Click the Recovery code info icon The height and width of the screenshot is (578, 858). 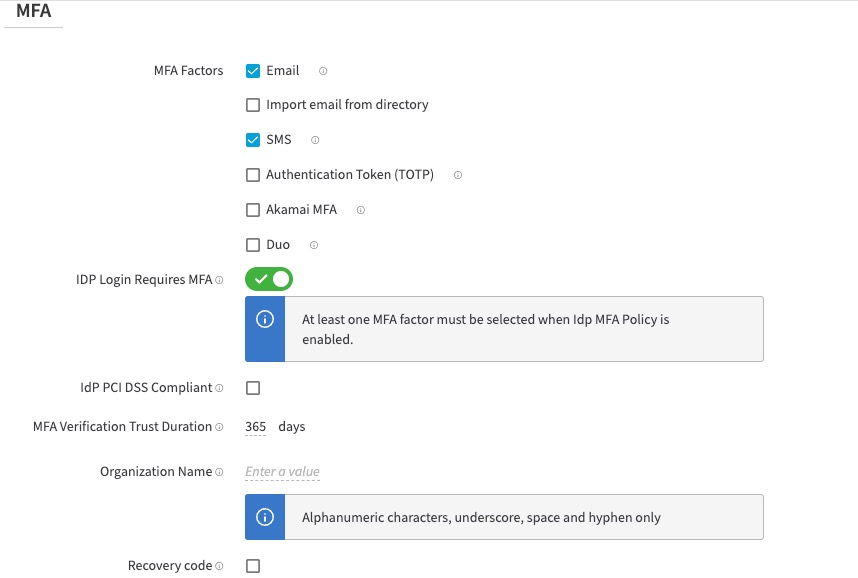[x=220, y=566]
